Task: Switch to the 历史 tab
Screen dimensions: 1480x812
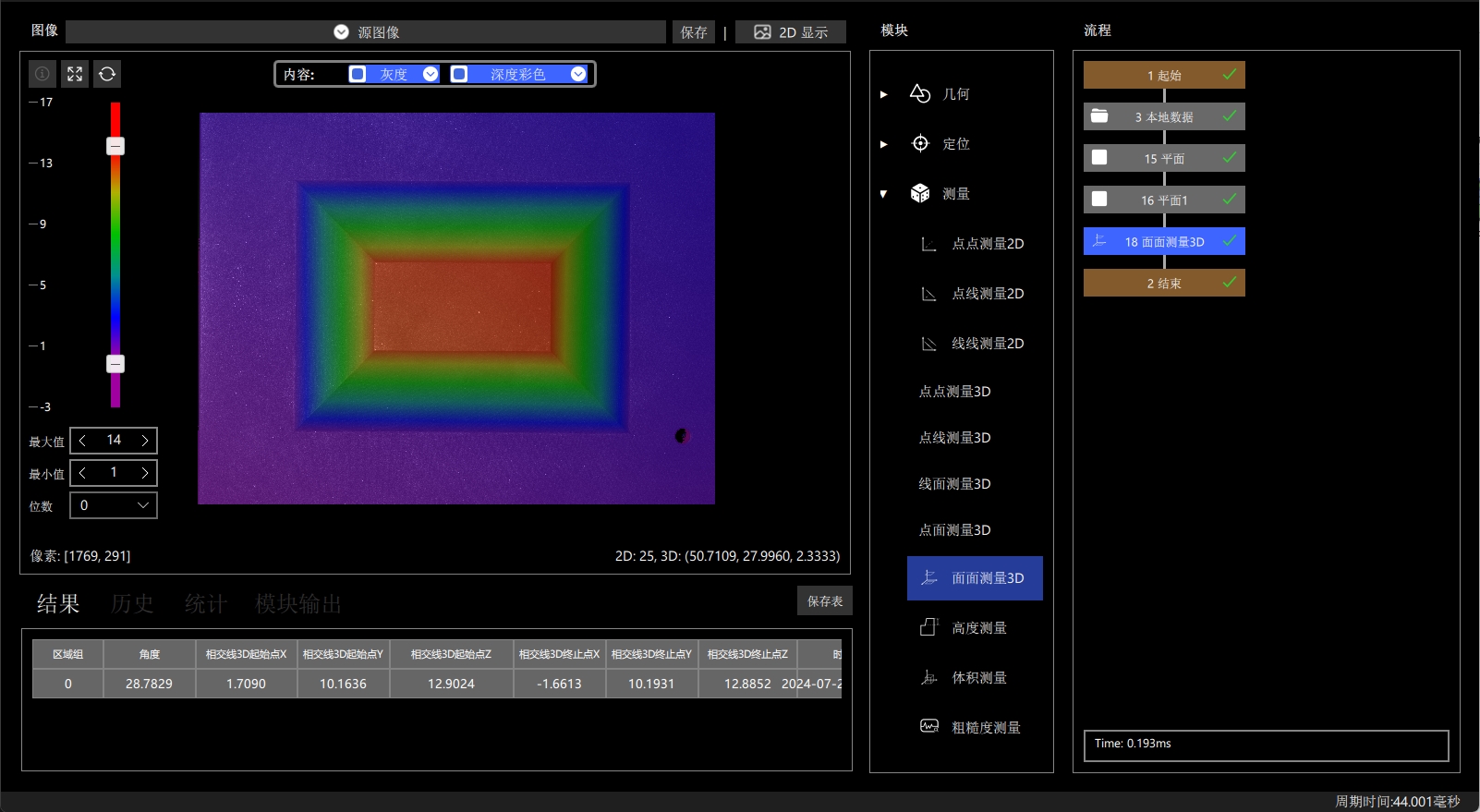Action: pos(132,604)
